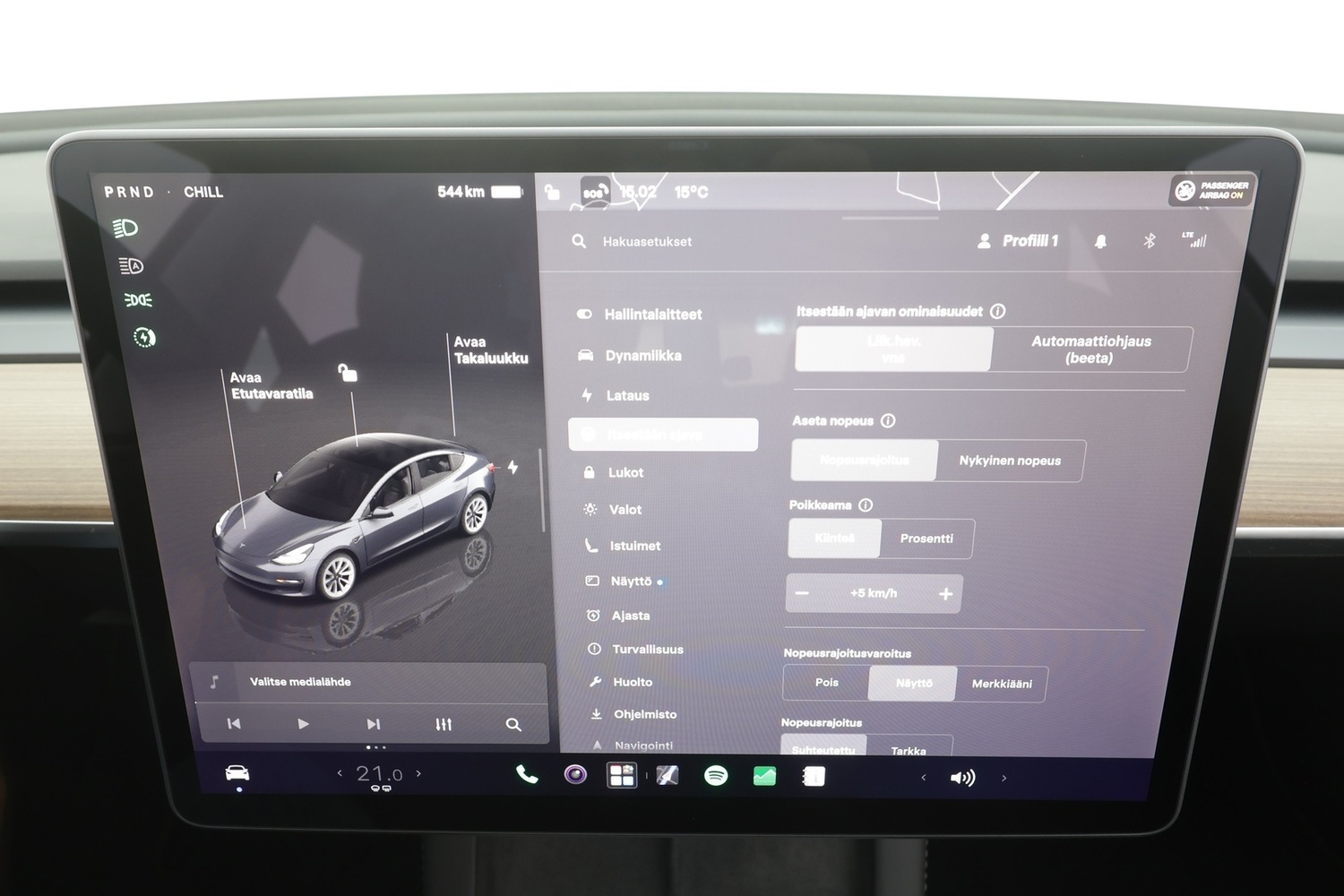Decrease speed offset with minus button
Image resolution: width=1344 pixels, height=896 pixels.
802,593
